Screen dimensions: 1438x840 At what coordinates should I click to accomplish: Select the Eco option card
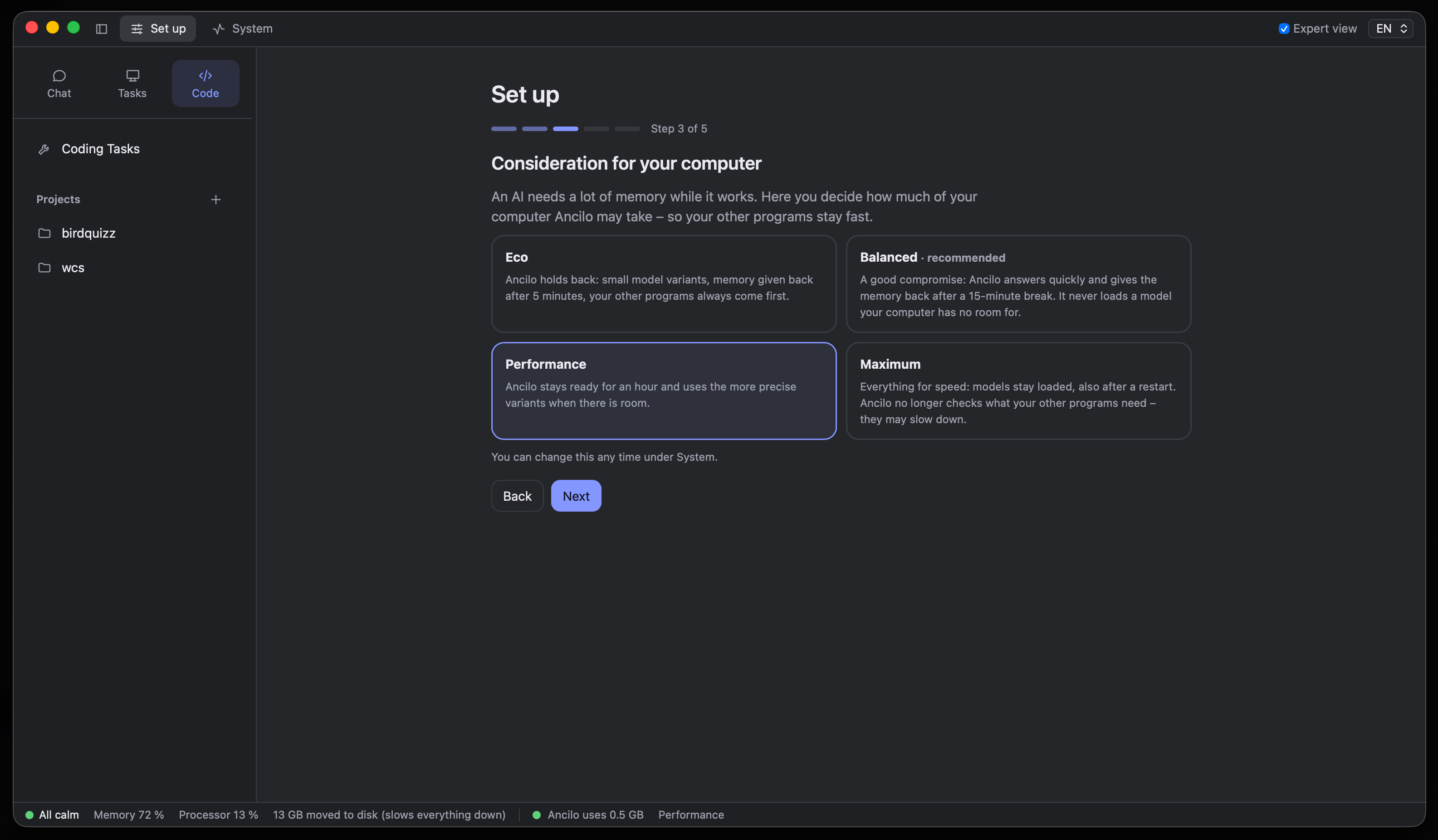click(x=664, y=283)
